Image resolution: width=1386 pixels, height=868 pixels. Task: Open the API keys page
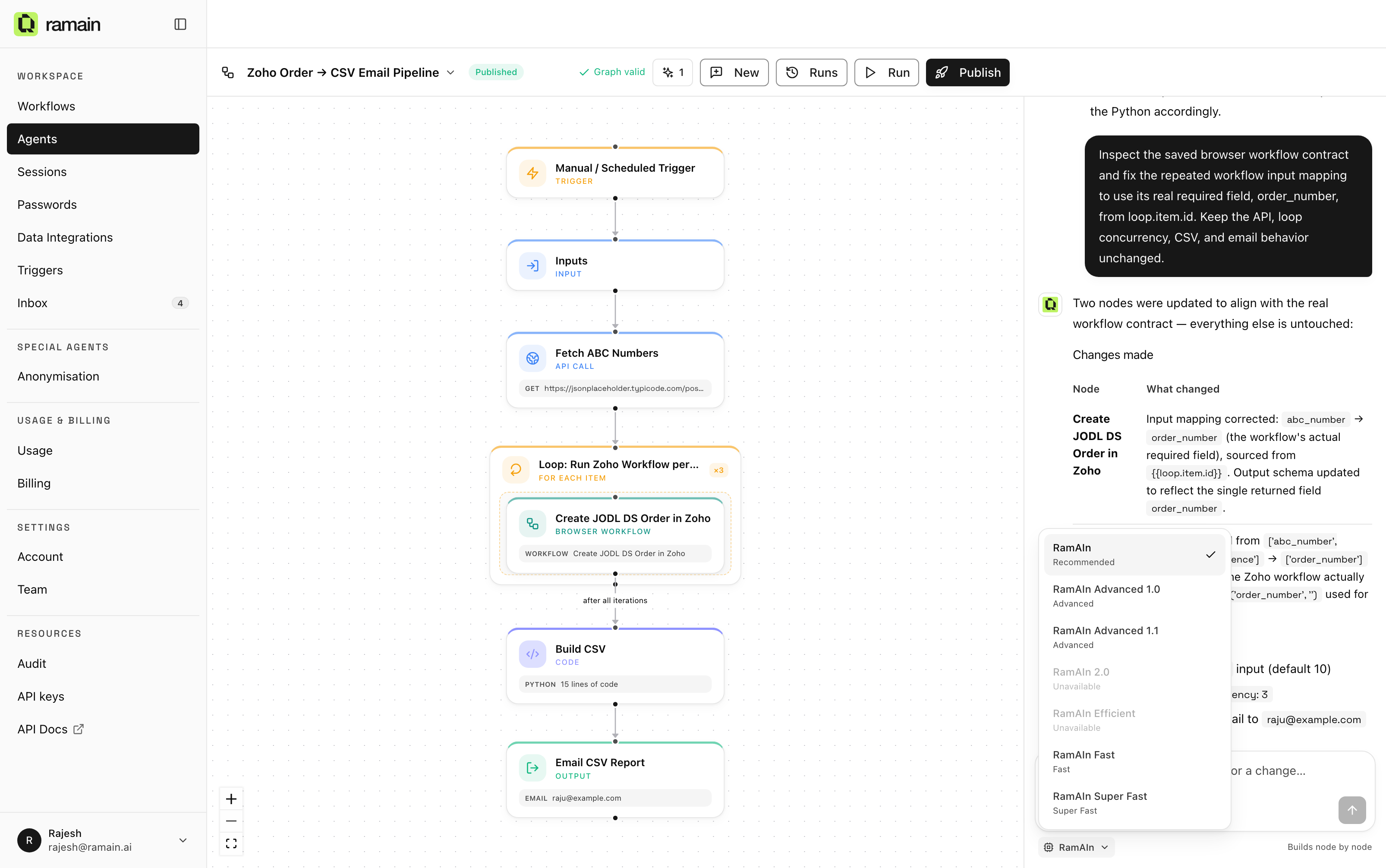103,696
